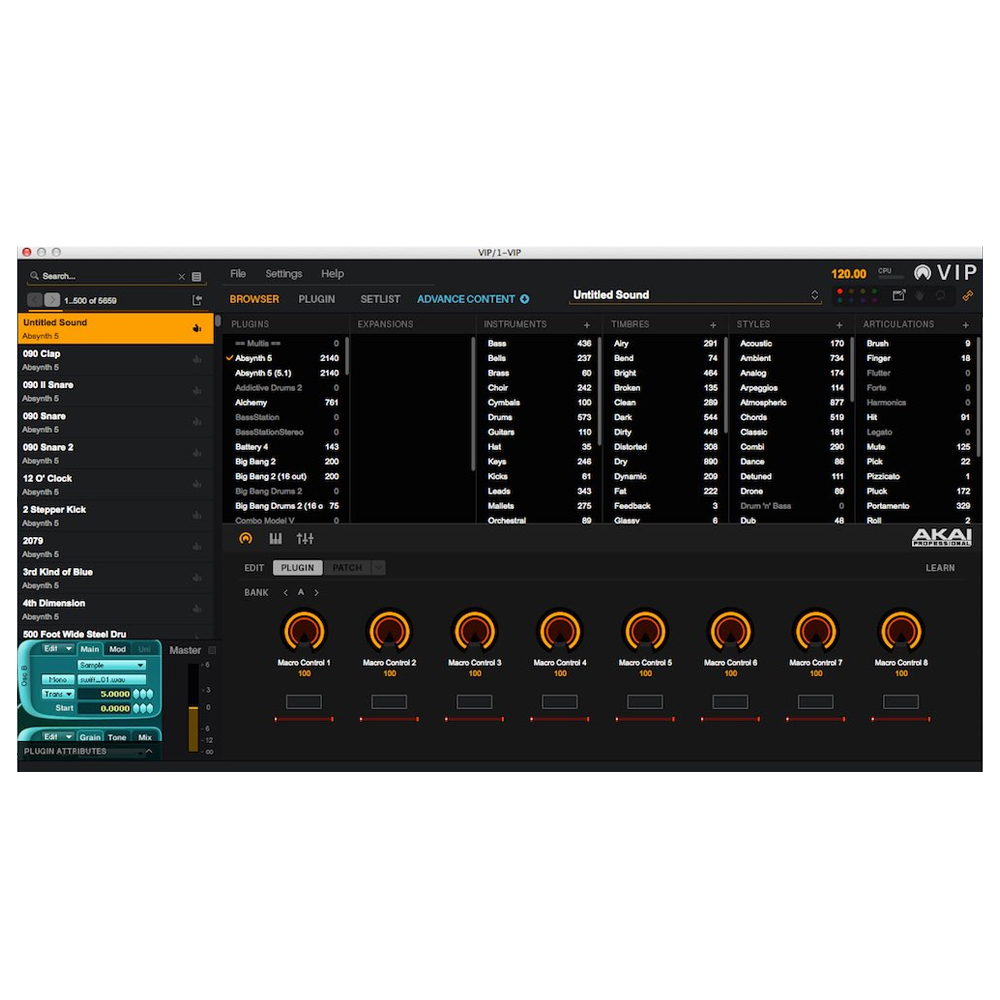Toggle the button under Macro Control 3
The image size is (1000, 1000).
pos(474,702)
